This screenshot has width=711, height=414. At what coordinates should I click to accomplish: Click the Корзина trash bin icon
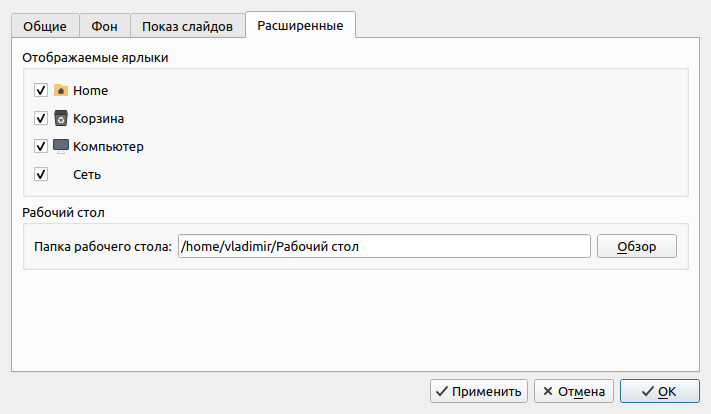click(x=61, y=118)
